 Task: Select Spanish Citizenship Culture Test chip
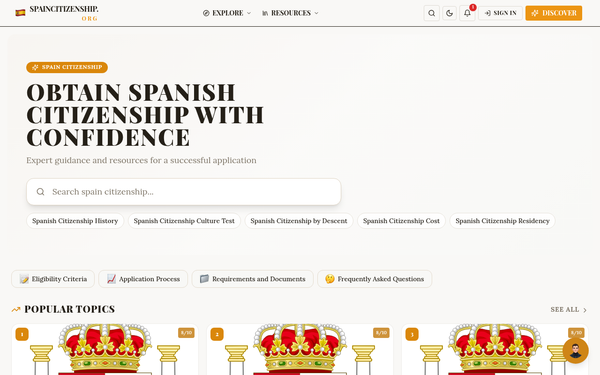click(x=184, y=221)
